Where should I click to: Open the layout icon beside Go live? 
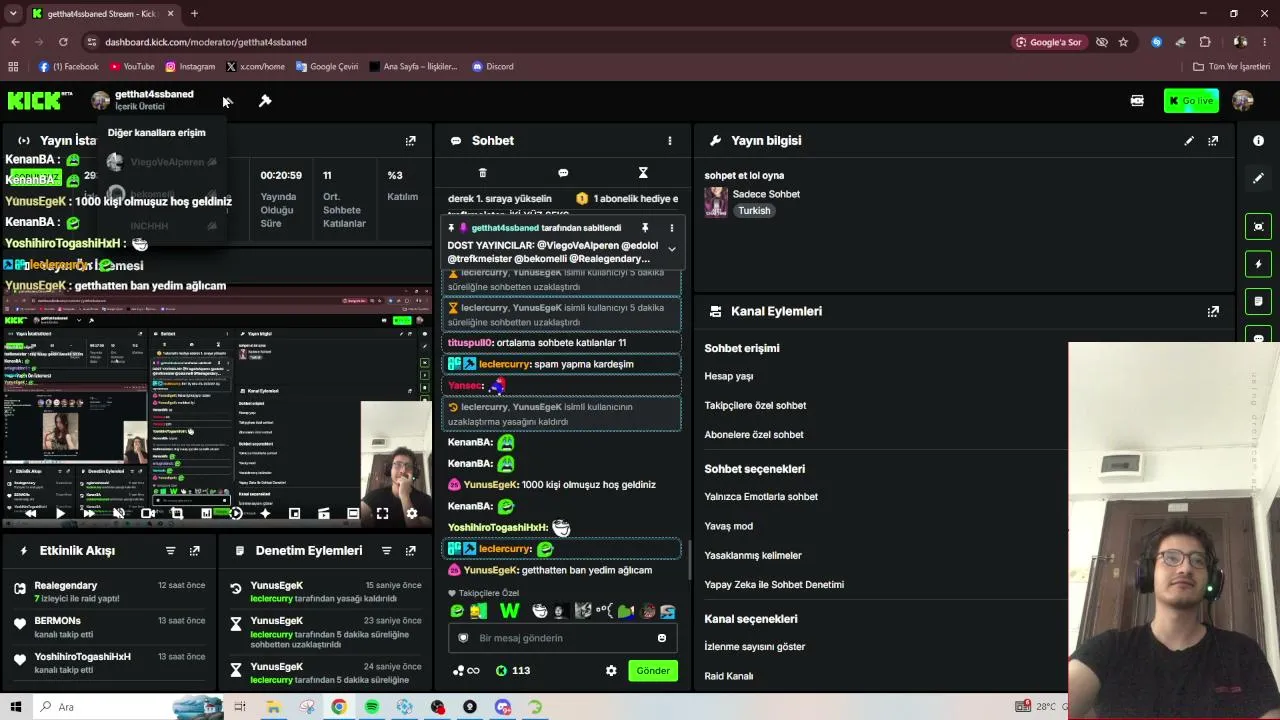point(1137,100)
